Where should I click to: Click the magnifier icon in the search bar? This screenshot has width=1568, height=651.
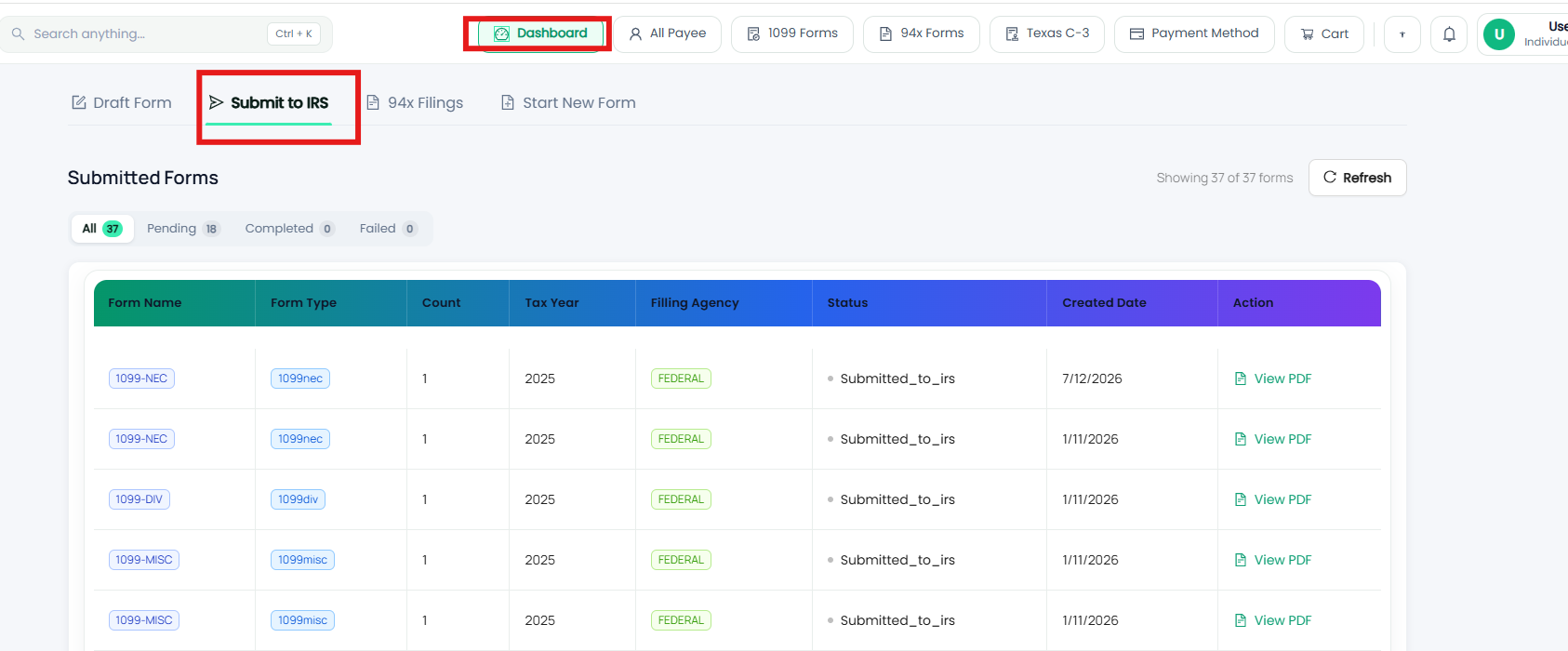(x=18, y=33)
